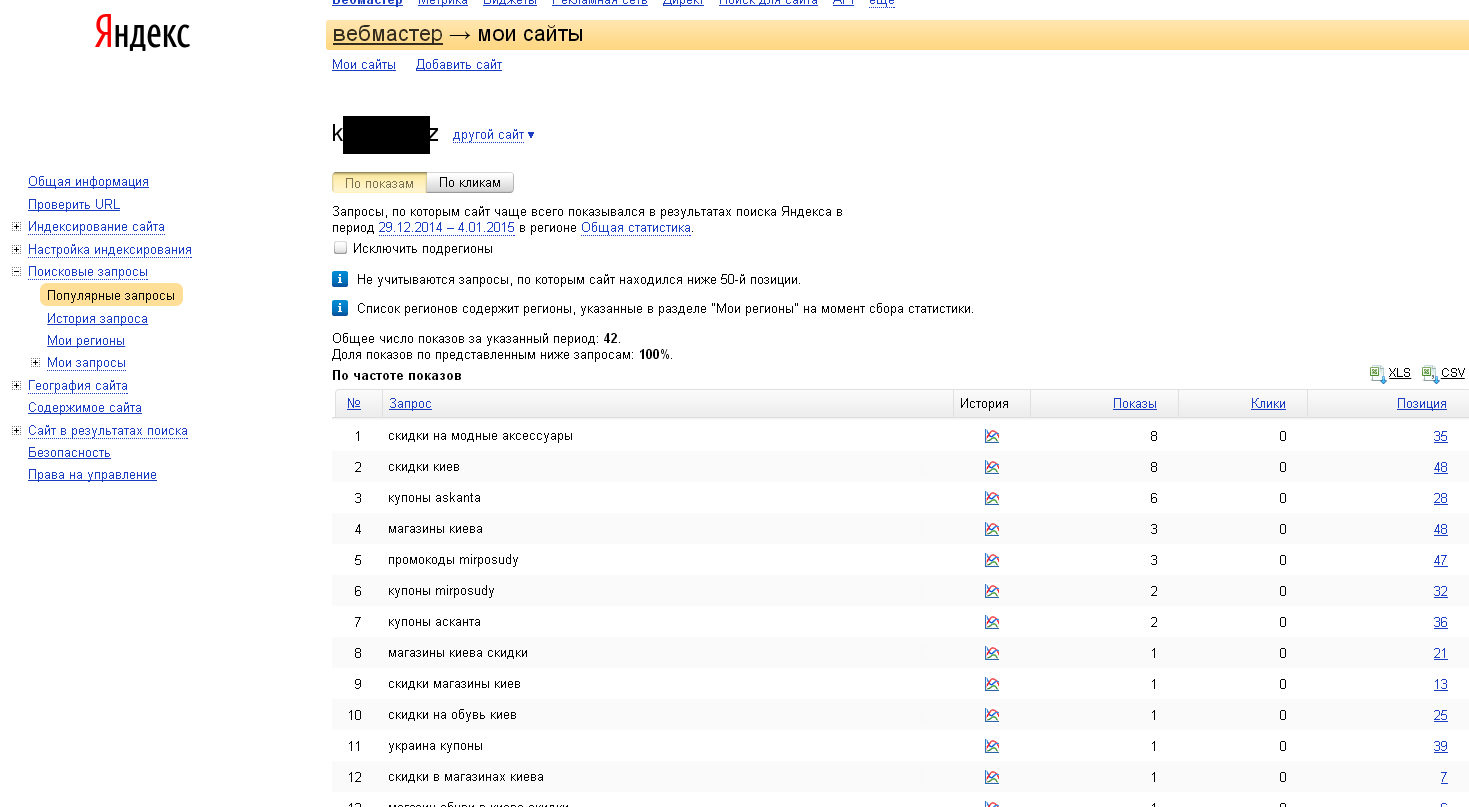This screenshot has width=1469, height=807.
Task: Click XLS export icon
Action: (x=1377, y=373)
